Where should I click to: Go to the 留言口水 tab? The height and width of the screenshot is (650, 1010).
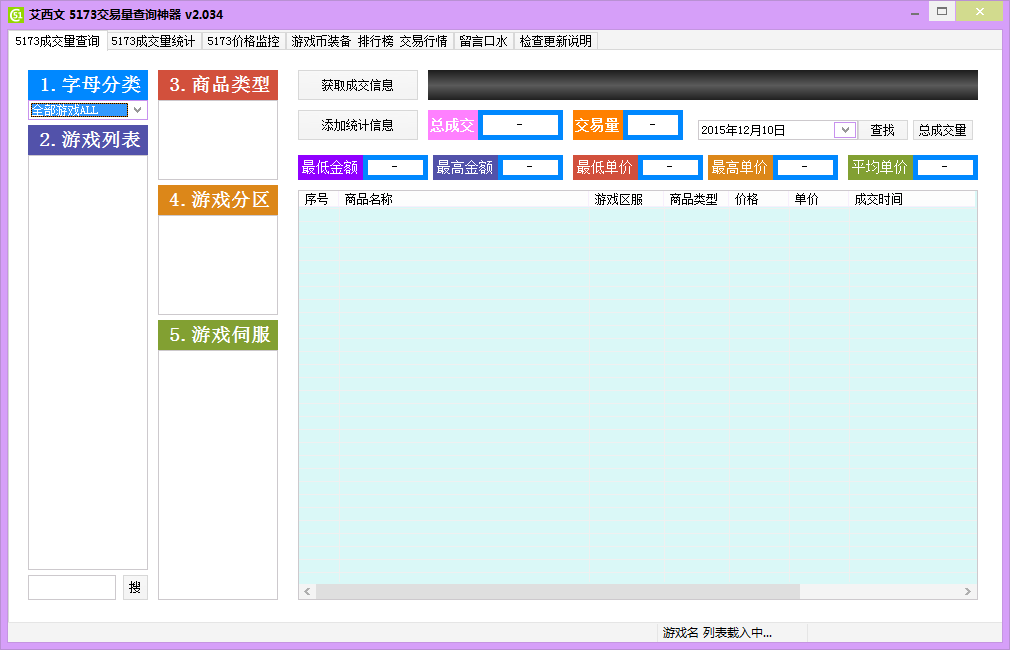[x=483, y=41]
